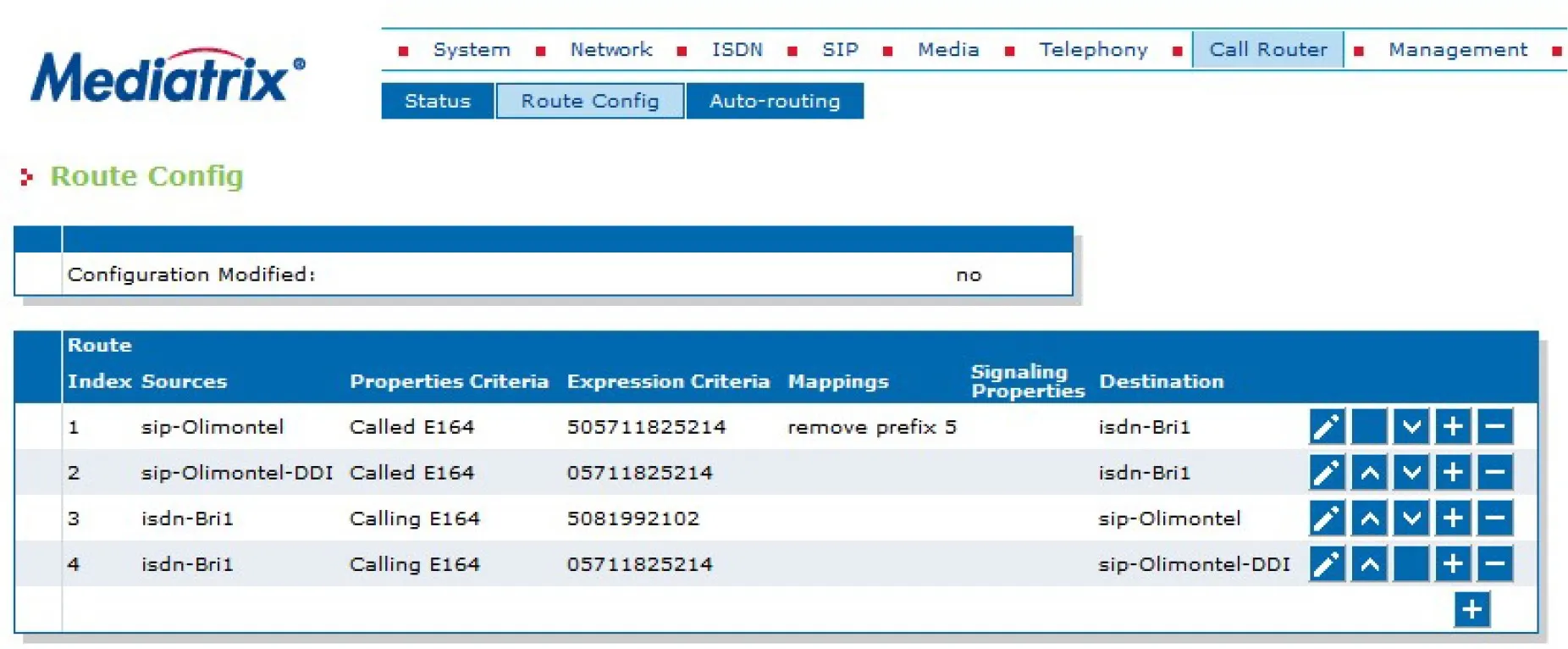Open the Status sub-tab
This screenshot has height=649, width=1568.
(437, 101)
